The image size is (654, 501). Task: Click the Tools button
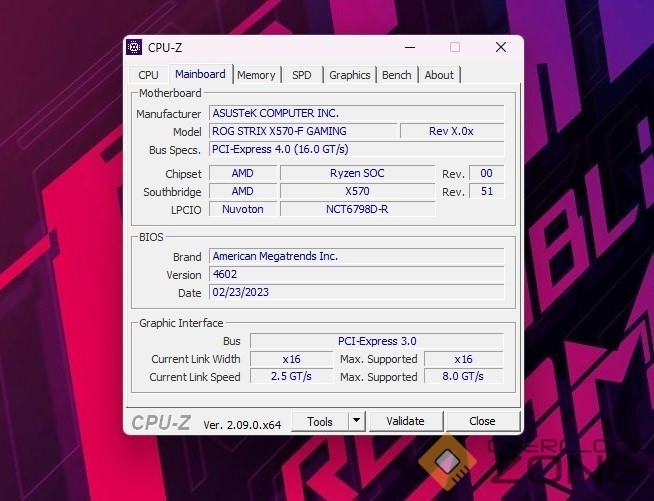point(319,421)
